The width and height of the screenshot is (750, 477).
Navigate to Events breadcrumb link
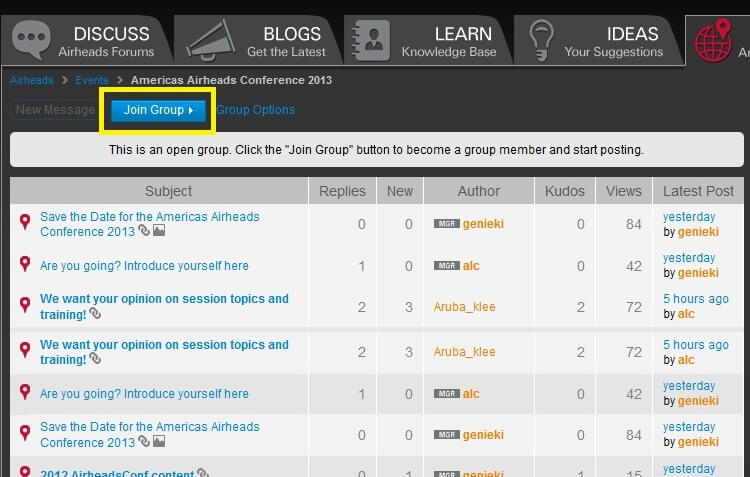pos(92,80)
